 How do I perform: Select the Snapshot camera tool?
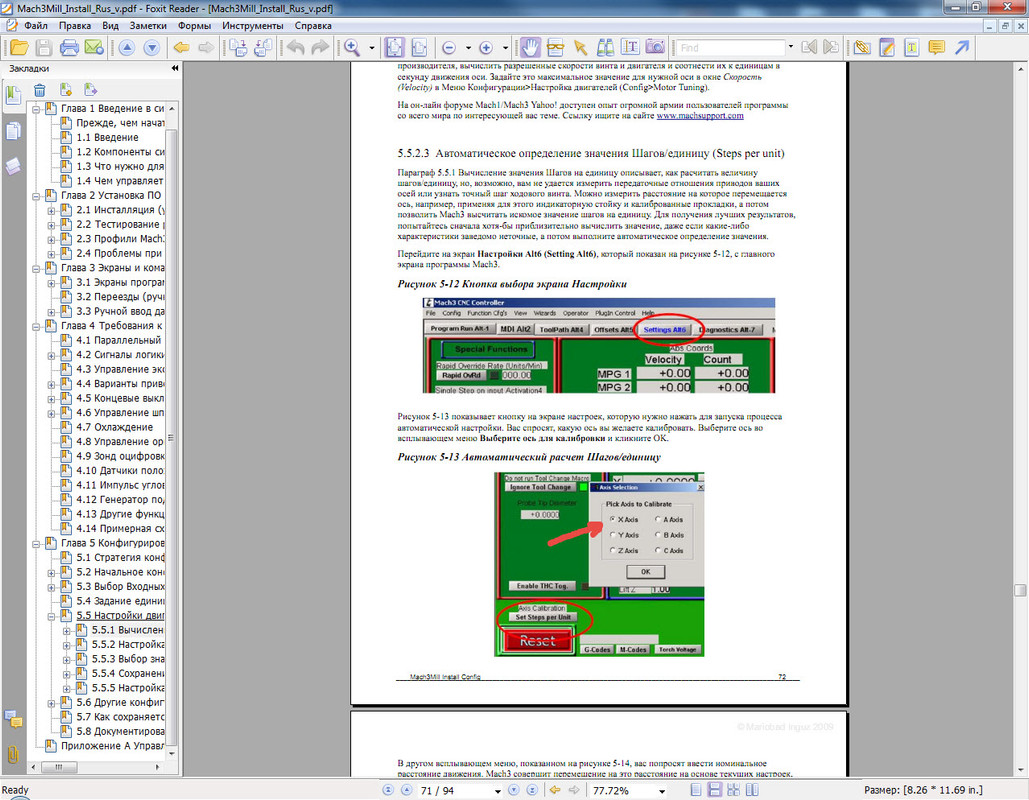(655, 47)
